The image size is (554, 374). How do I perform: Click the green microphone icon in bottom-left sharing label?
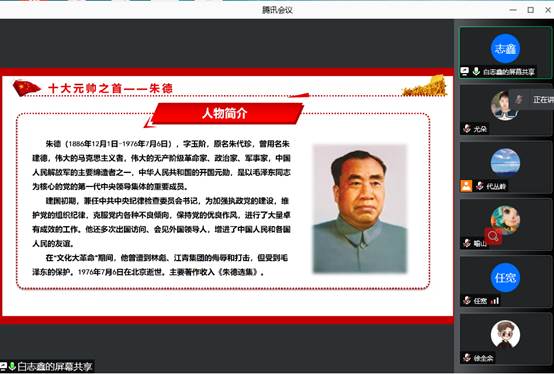coord(12,367)
